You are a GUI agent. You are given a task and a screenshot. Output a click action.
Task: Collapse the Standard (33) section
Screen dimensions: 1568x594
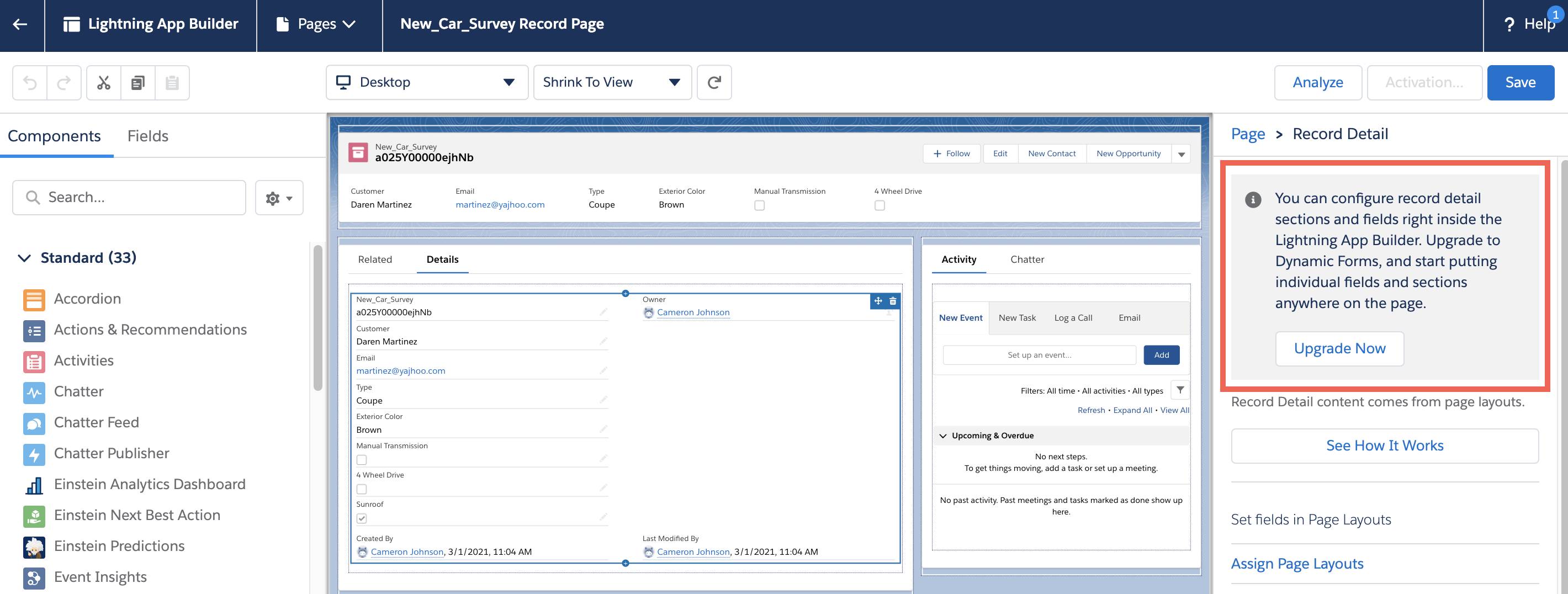24,258
